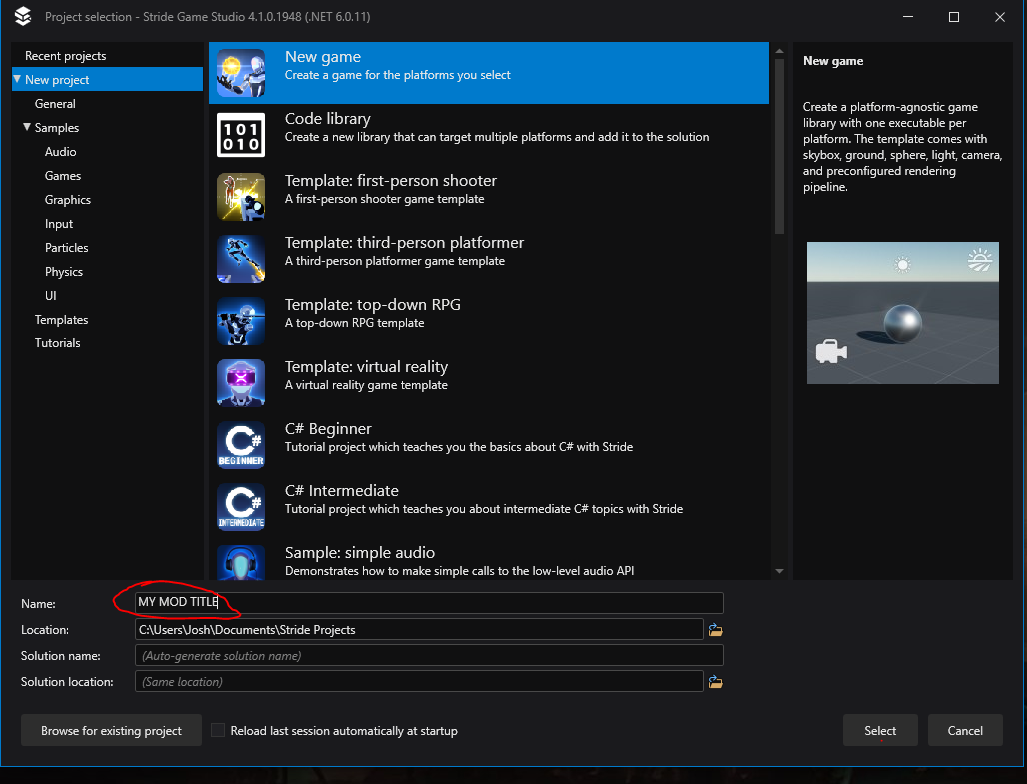The height and width of the screenshot is (784, 1027).
Task: Choose the 'C# Beginner' title text
Action: pyautogui.click(x=328, y=428)
